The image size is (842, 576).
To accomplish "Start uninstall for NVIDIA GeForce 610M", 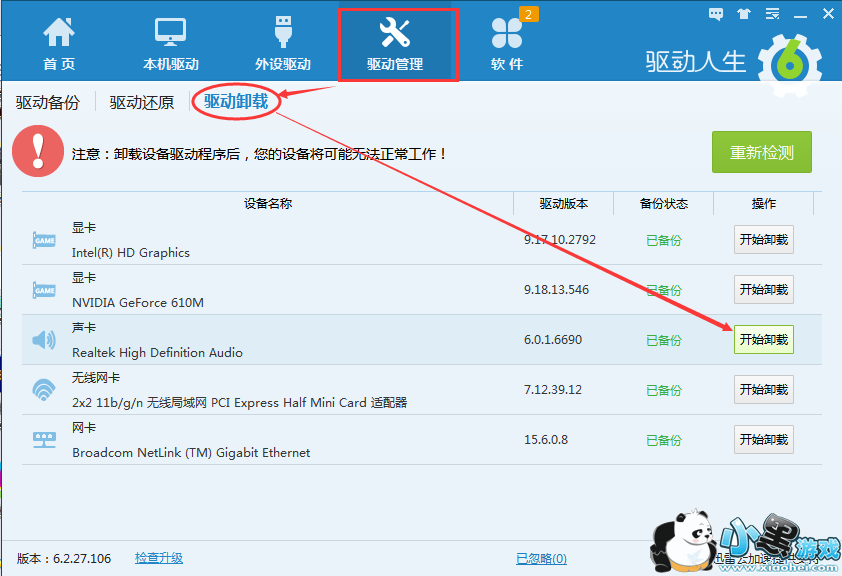I will click(764, 289).
